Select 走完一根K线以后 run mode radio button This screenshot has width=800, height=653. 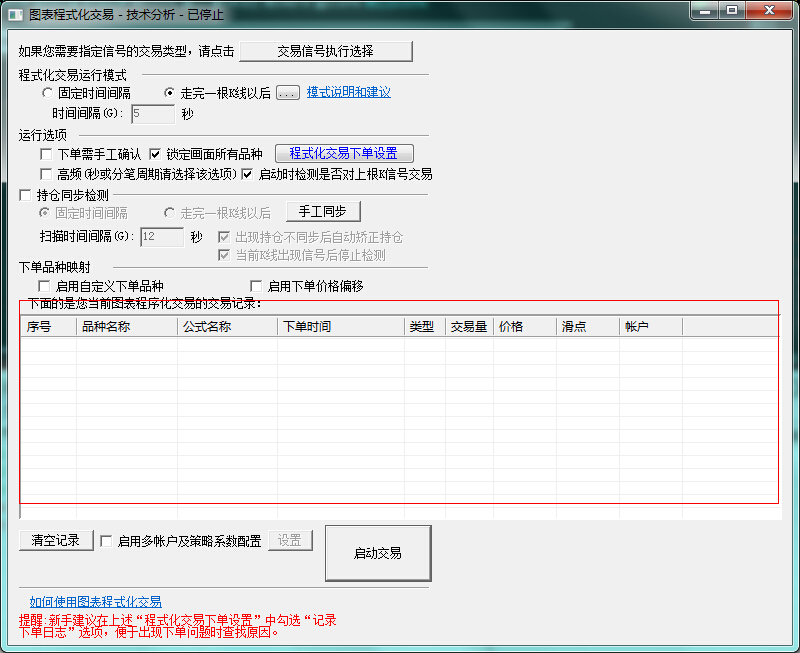[x=169, y=93]
